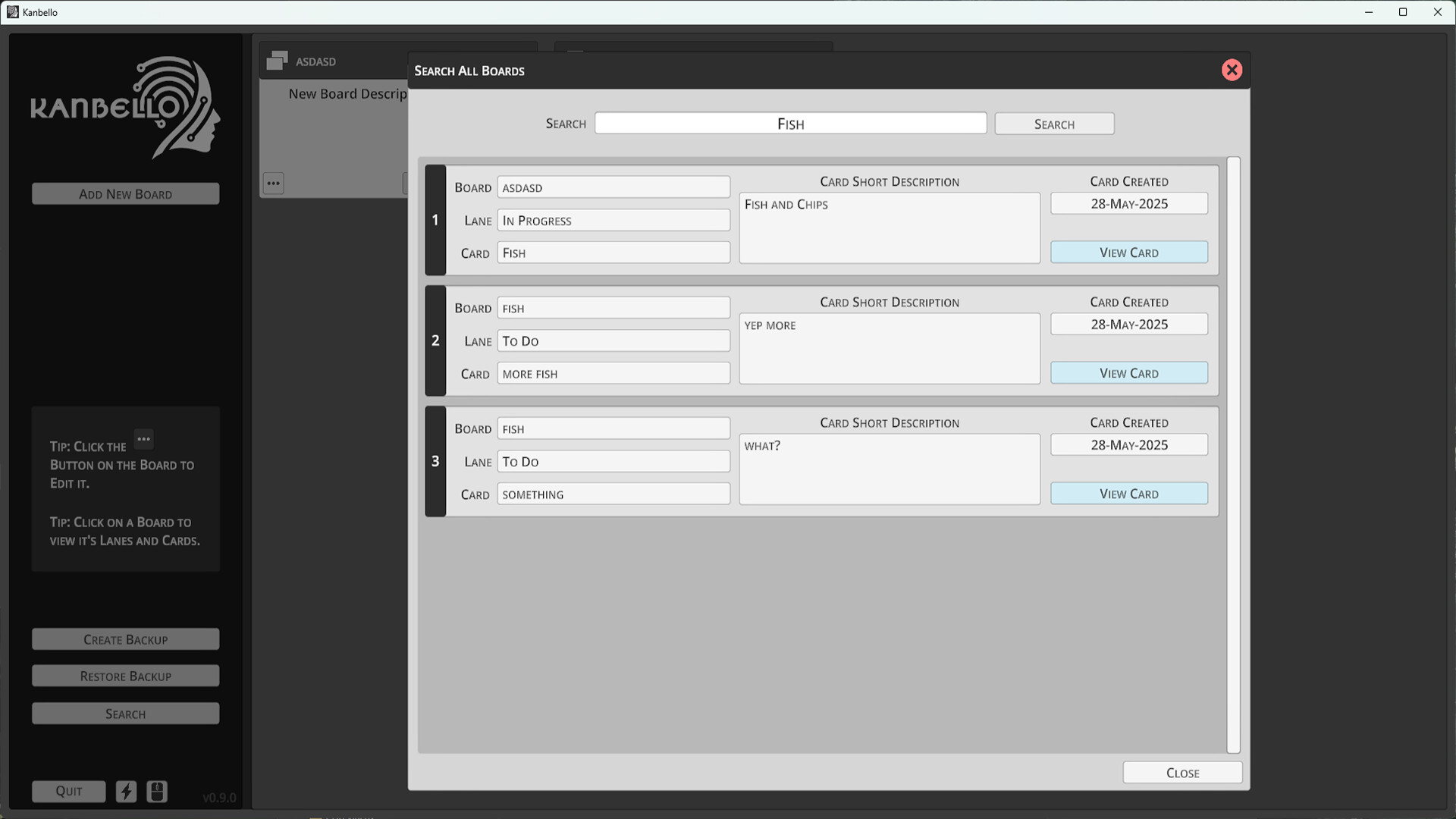Image resolution: width=1456 pixels, height=819 pixels.
Task: Click the lightning bolt icon
Action: point(126,791)
